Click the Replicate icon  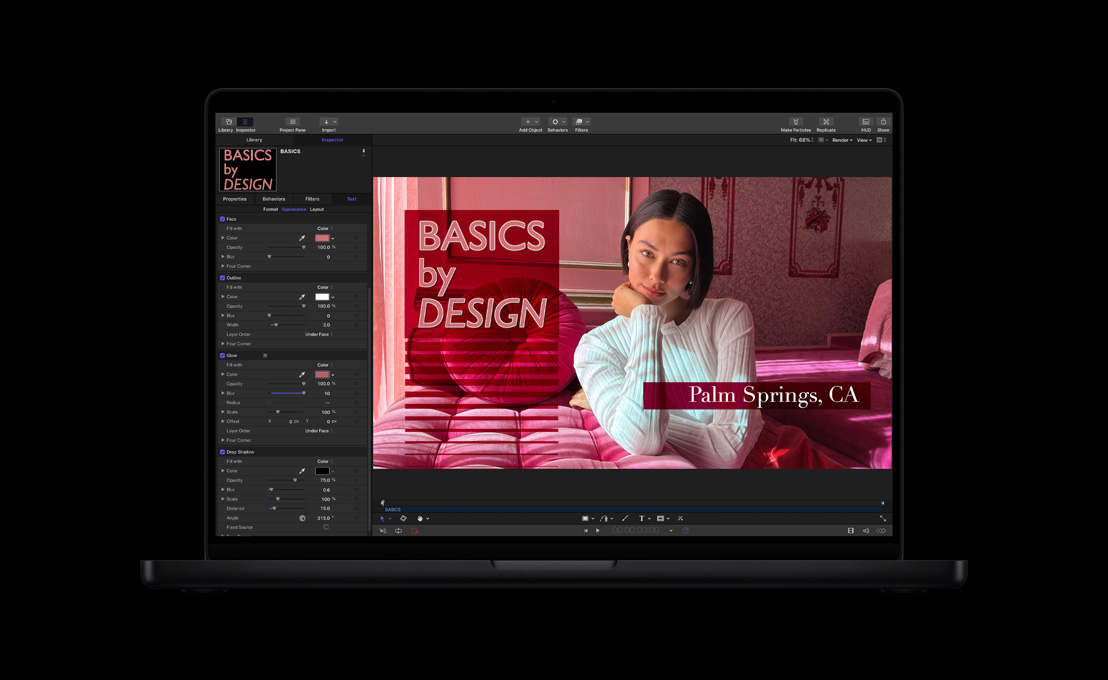(826, 122)
